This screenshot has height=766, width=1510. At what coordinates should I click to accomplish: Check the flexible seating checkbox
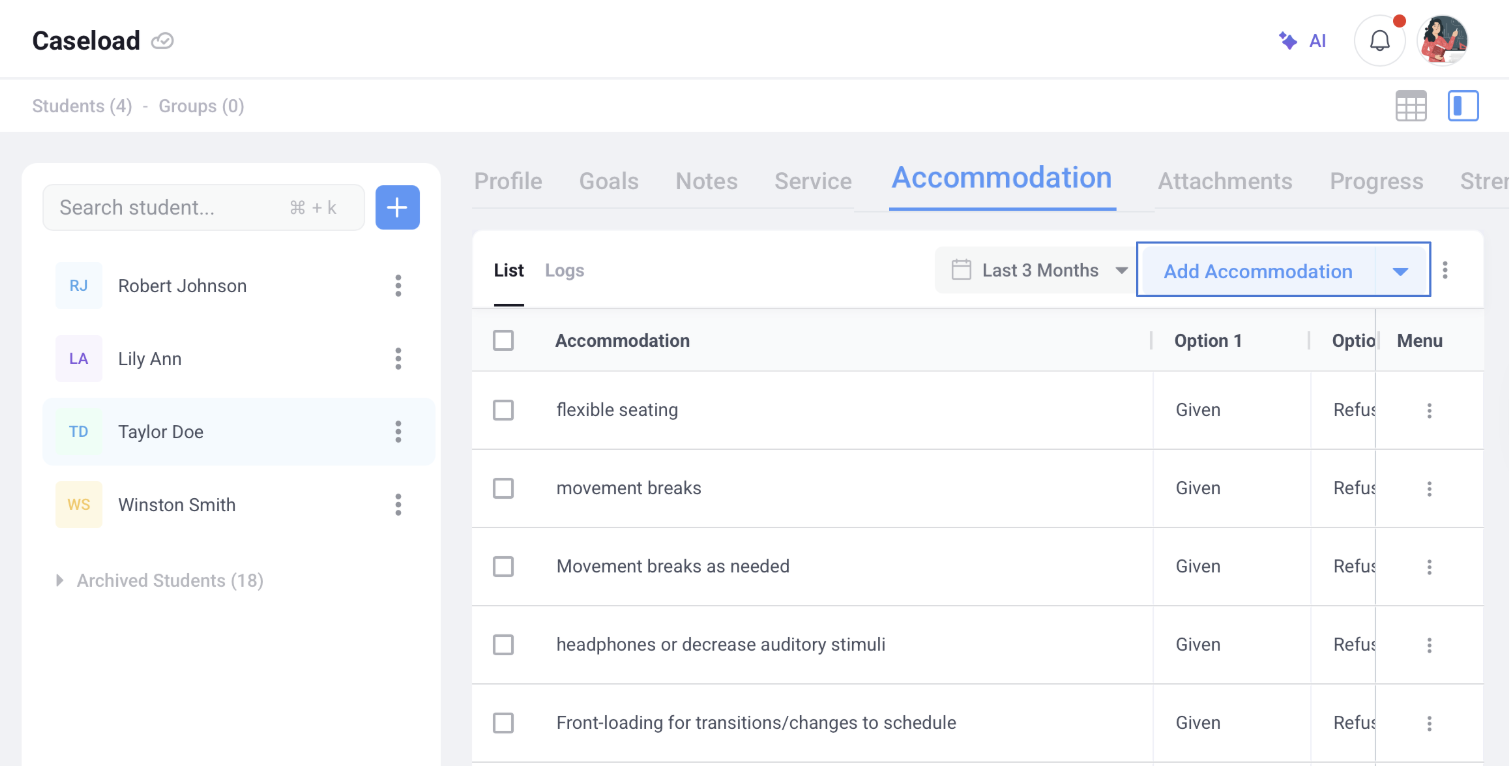click(504, 410)
